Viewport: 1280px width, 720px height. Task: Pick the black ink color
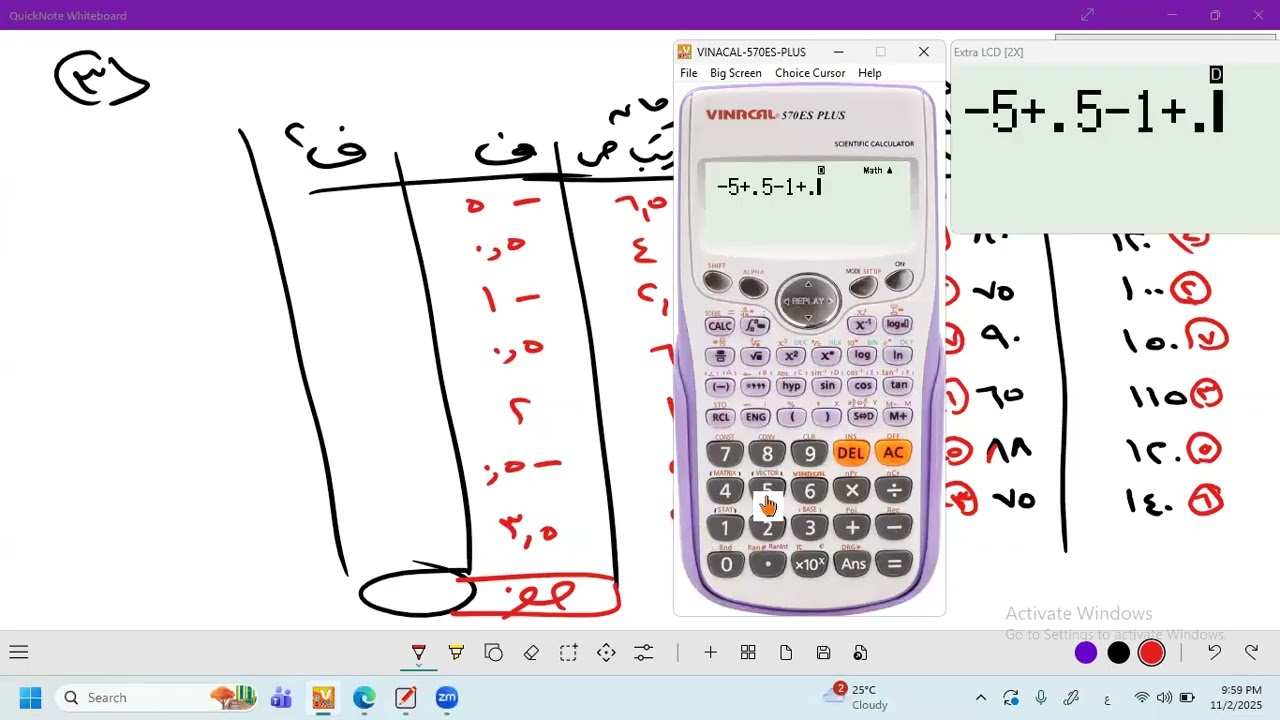(1118, 653)
